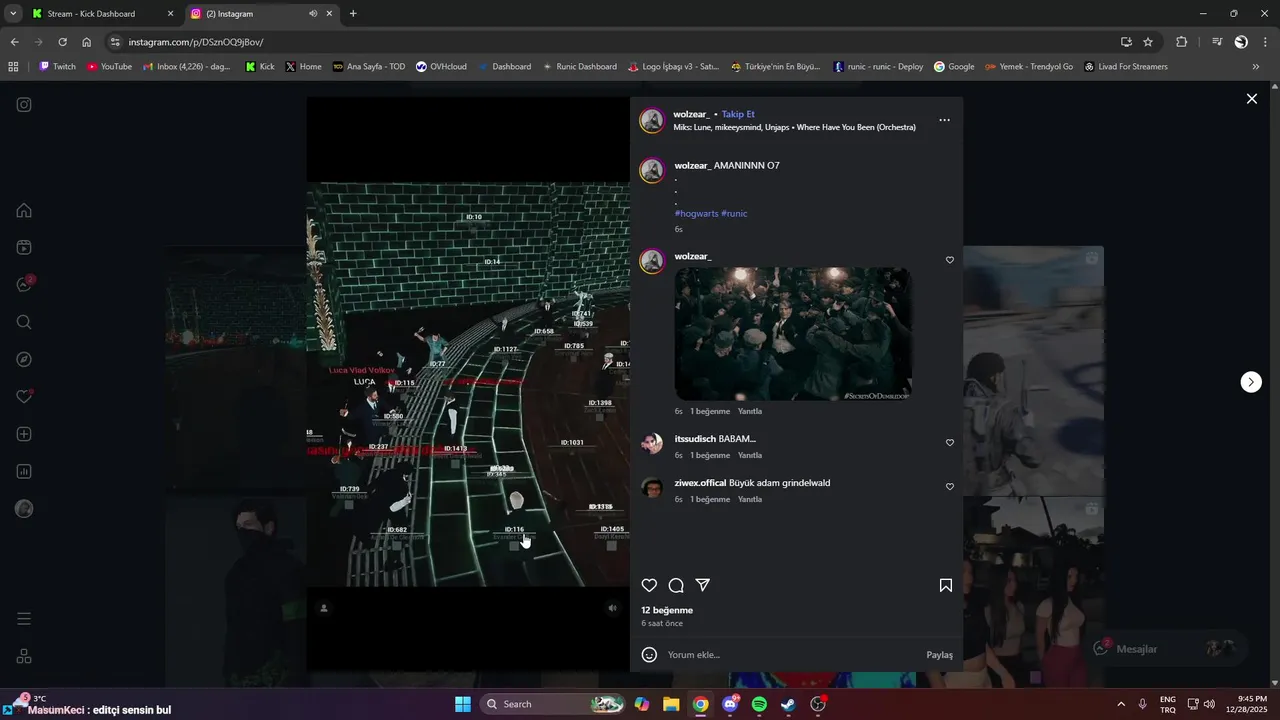The height and width of the screenshot is (720, 1280).
Task: Reply to itssudisch comment via Yanıtla
Action: pos(750,455)
